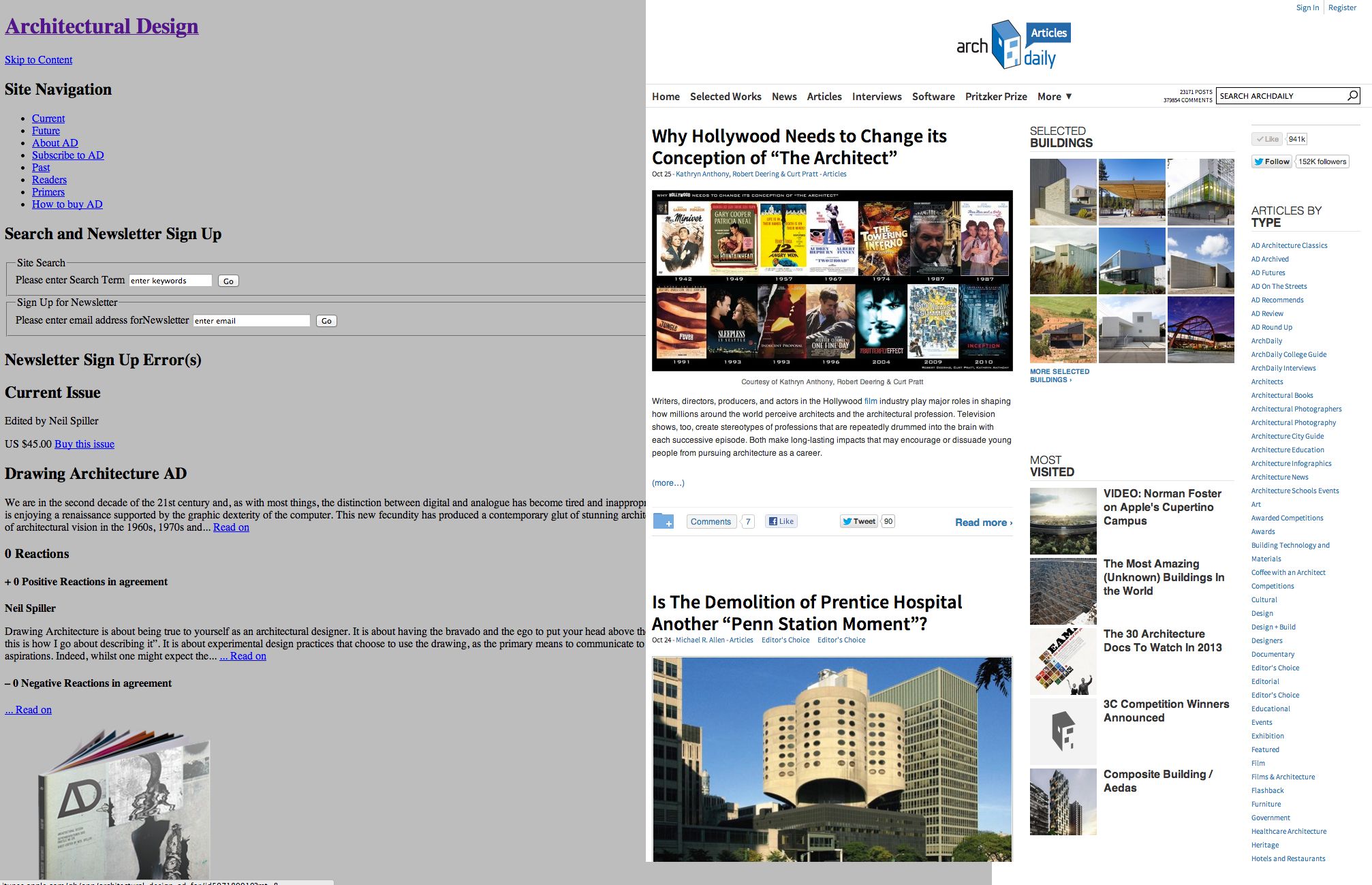Open the Subscribe to AD link
The width and height of the screenshot is (1372, 885).
click(x=68, y=155)
